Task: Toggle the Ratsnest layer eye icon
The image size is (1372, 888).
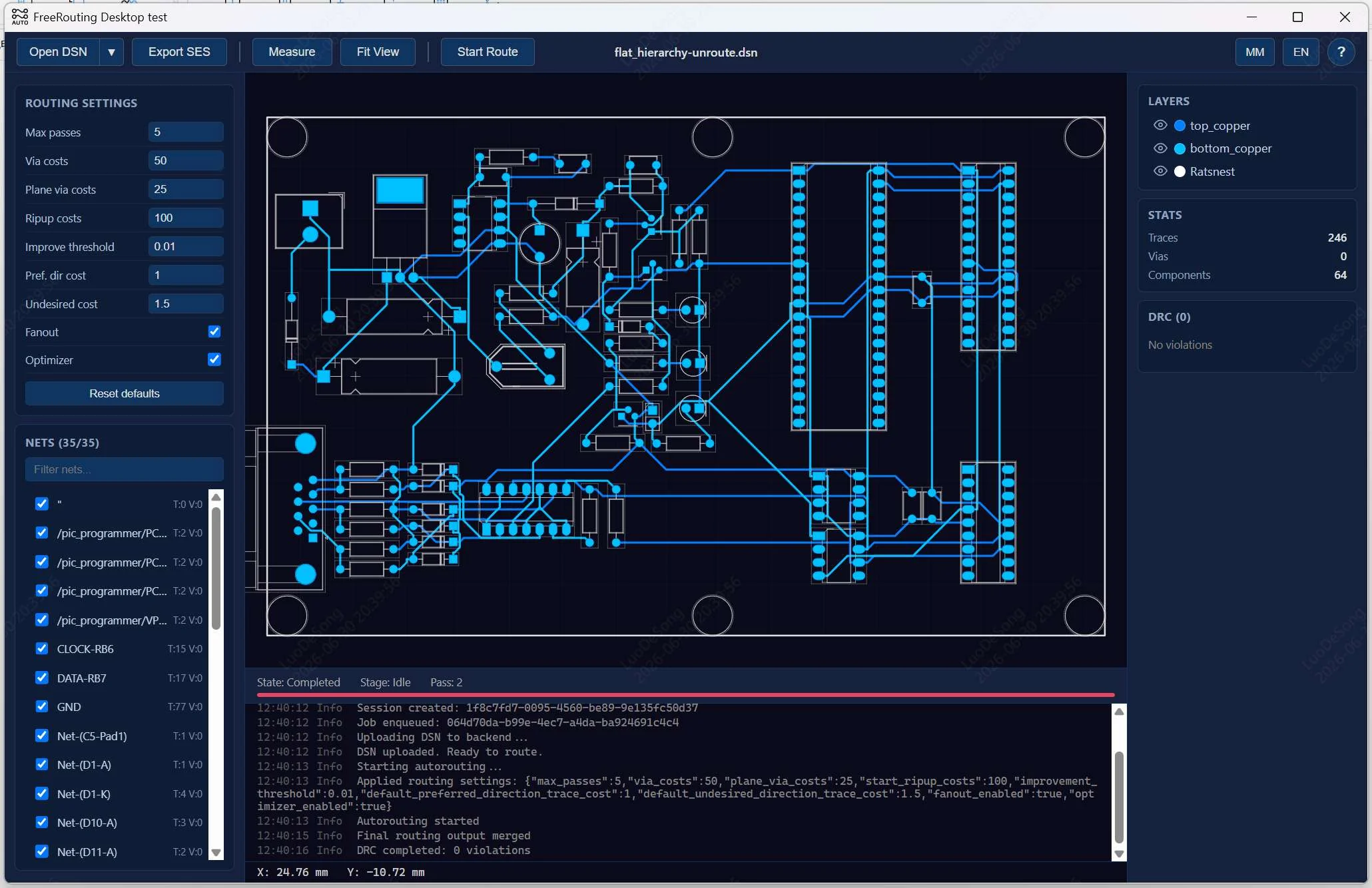Action: [x=1160, y=171]
